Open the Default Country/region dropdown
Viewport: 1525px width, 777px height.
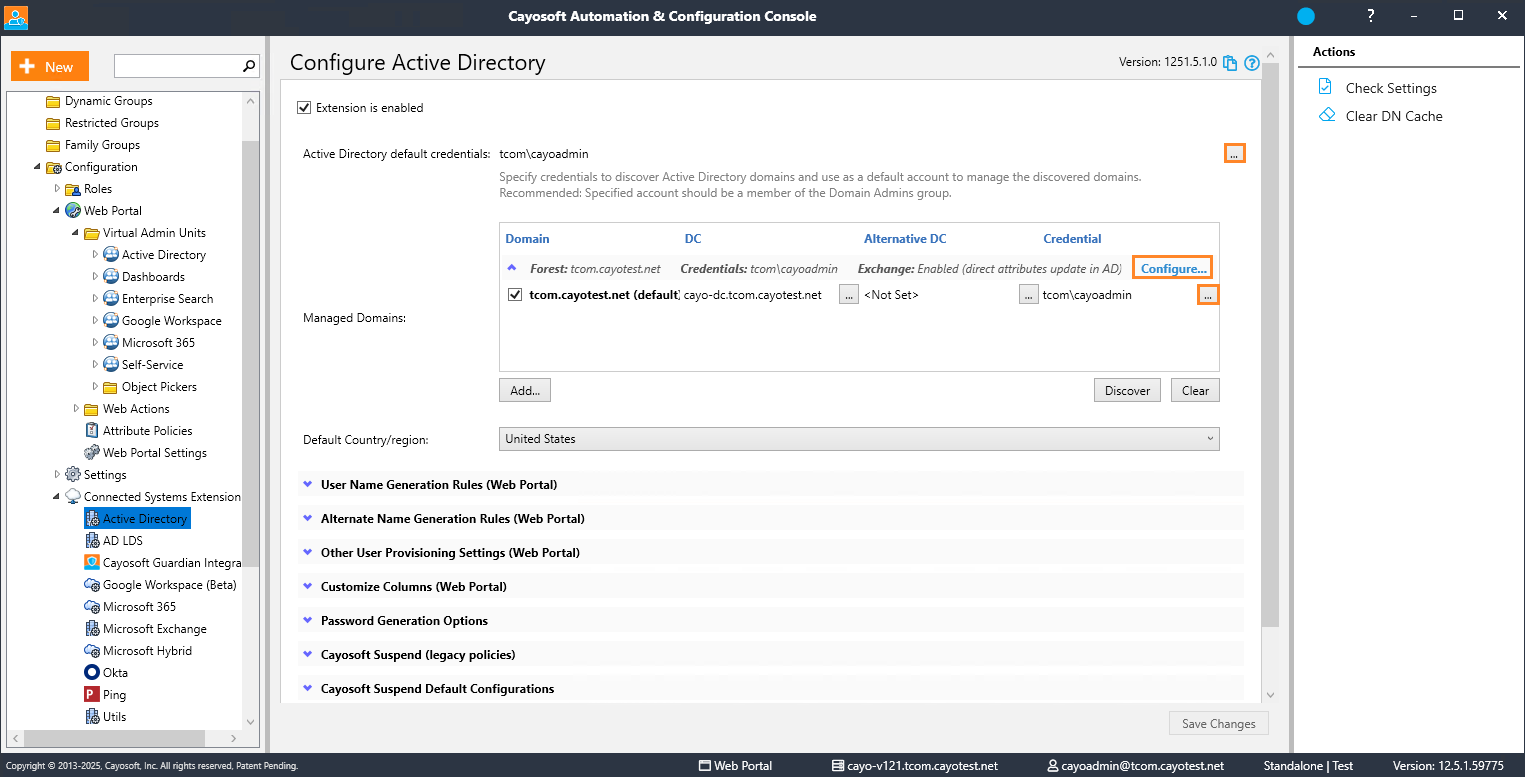pyautogui.click(x=858, y=439)
